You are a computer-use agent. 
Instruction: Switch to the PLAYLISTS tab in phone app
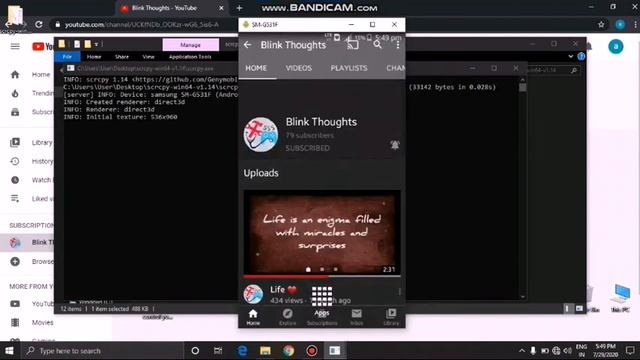pyautogui.click(x=349, y=68)
